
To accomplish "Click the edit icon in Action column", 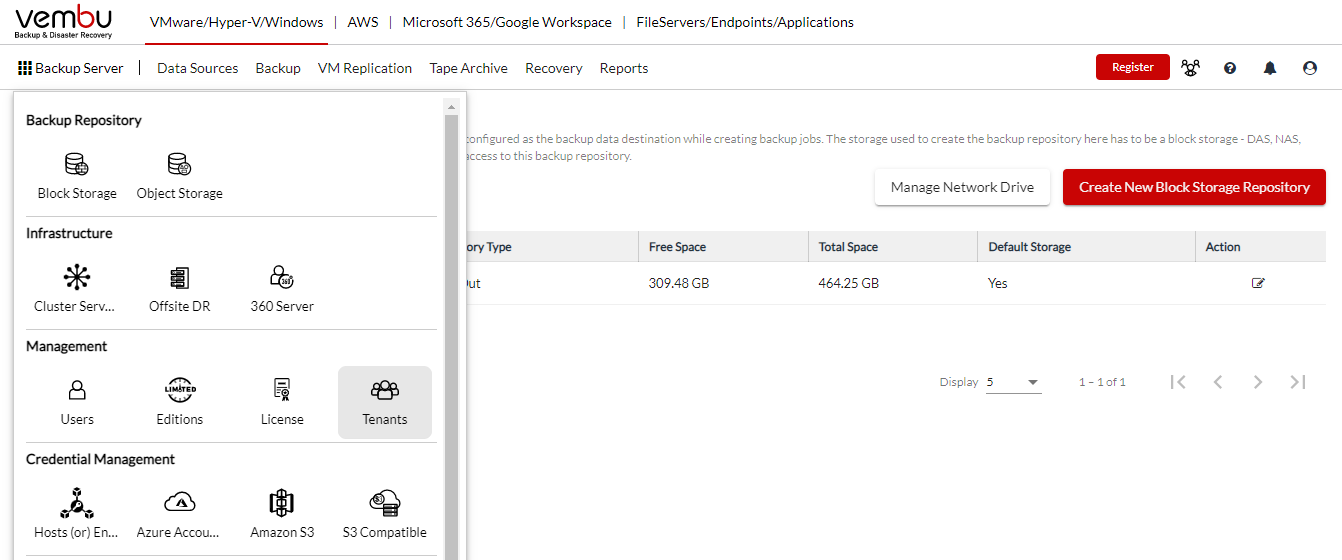I will tap(1258, 283).
